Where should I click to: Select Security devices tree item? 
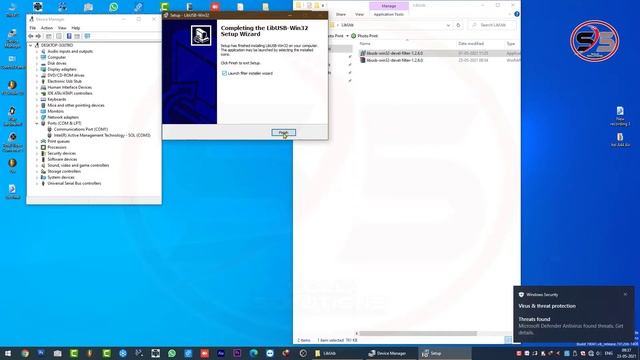click(x=62, y=153)
